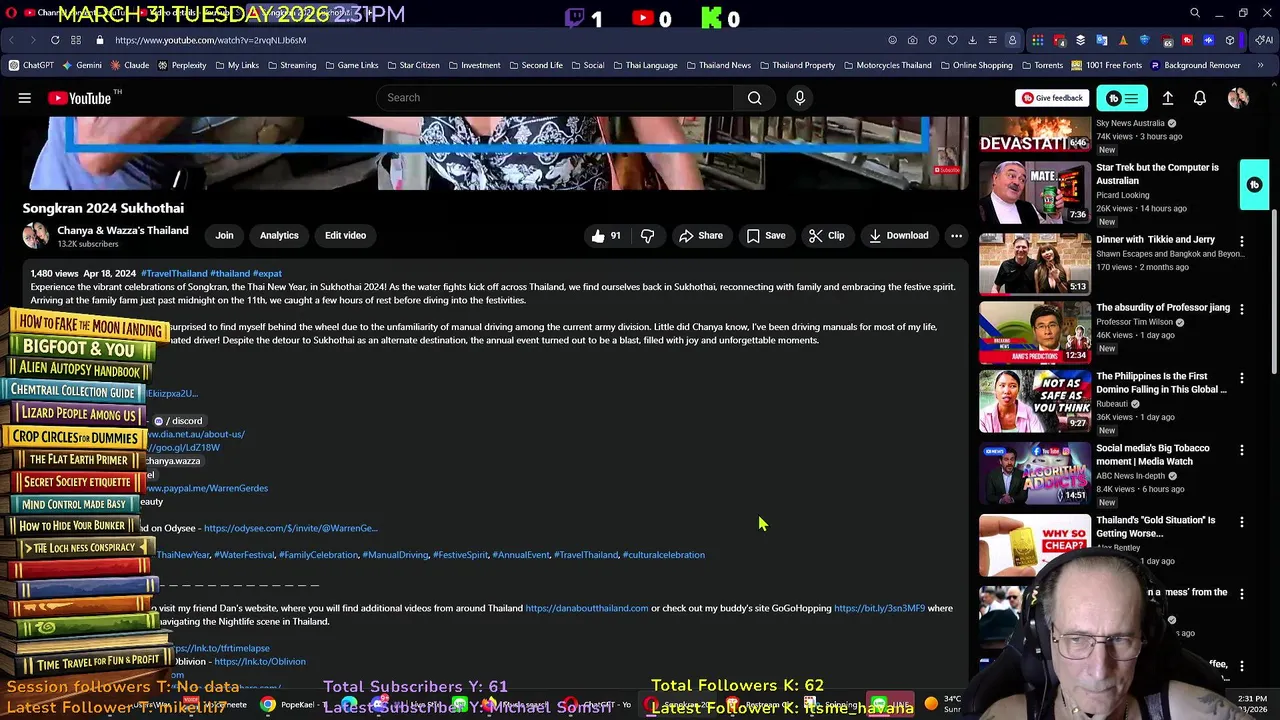
Task: Dislike the video with thumbs down
Action: pos(648,236)
